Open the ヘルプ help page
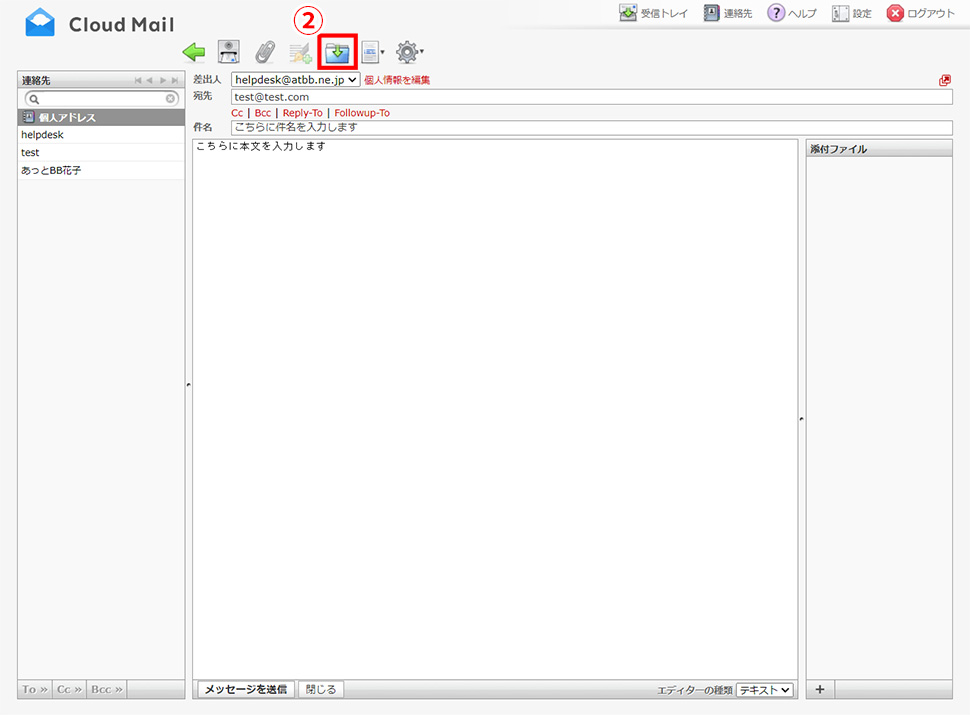Viewport: 970px width, 715px height. [791, 13]
